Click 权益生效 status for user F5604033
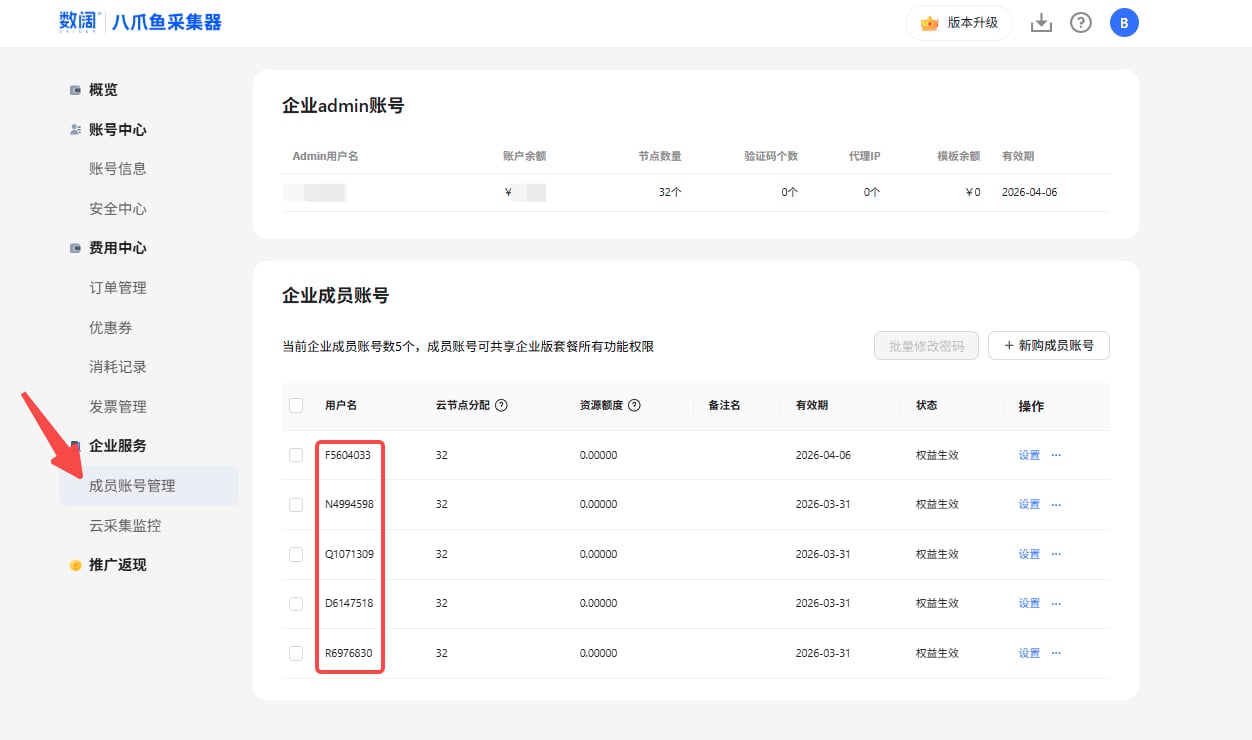 [937, 455]
